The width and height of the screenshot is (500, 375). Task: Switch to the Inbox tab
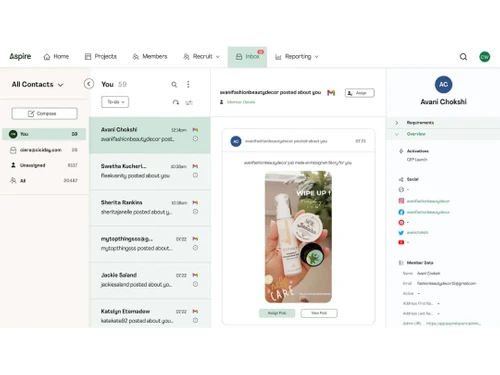pyautogui.click(x=247, y=57)
